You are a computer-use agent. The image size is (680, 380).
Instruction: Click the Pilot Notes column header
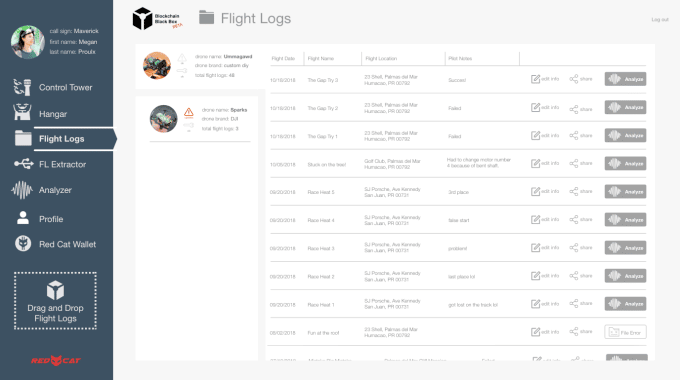click(x=460, y=59)
